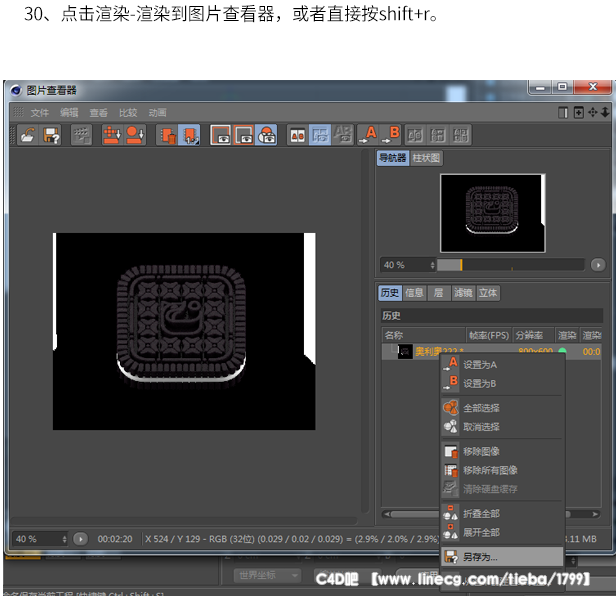Viewport: 616px width, 596px height.
Task: Choose 设置为A from context menu
Action: pyautogui.click(x=503, y=365)
